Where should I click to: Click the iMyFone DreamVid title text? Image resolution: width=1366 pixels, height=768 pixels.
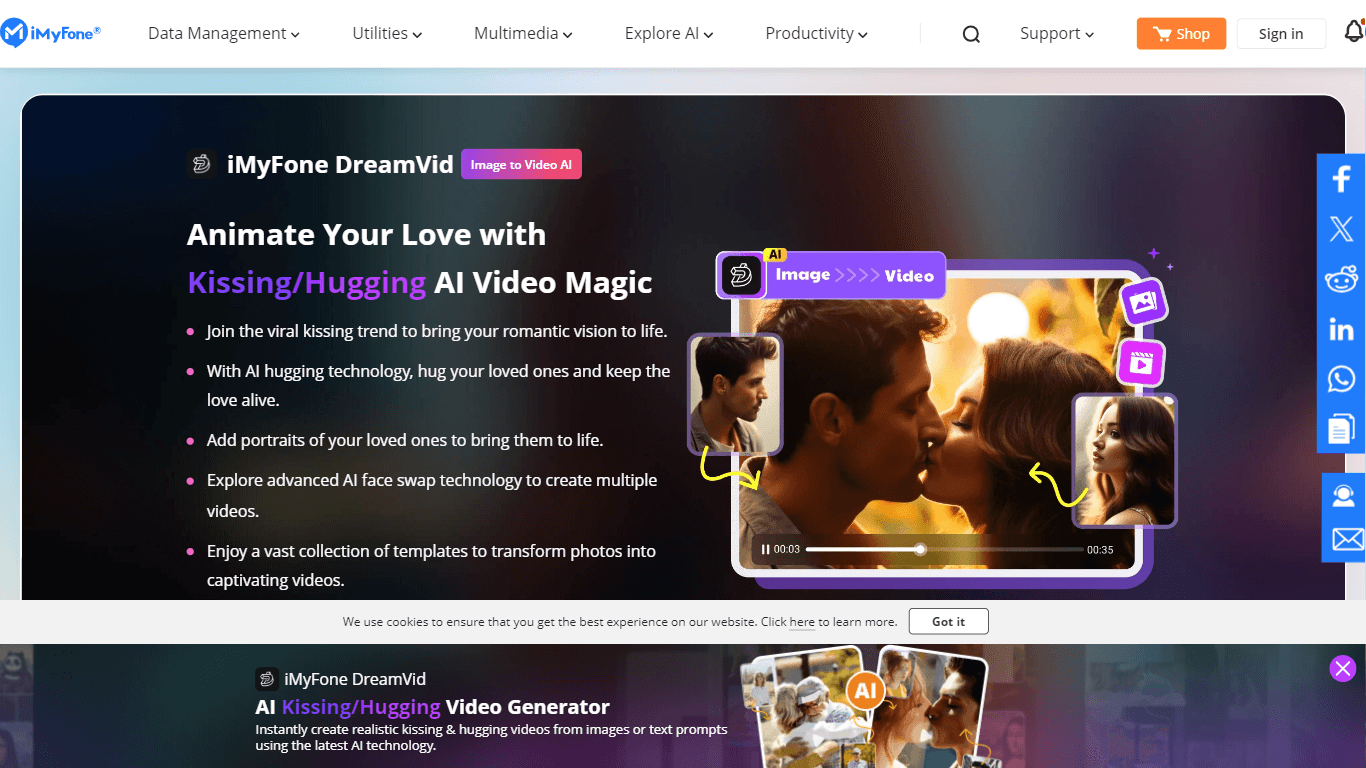340,165
